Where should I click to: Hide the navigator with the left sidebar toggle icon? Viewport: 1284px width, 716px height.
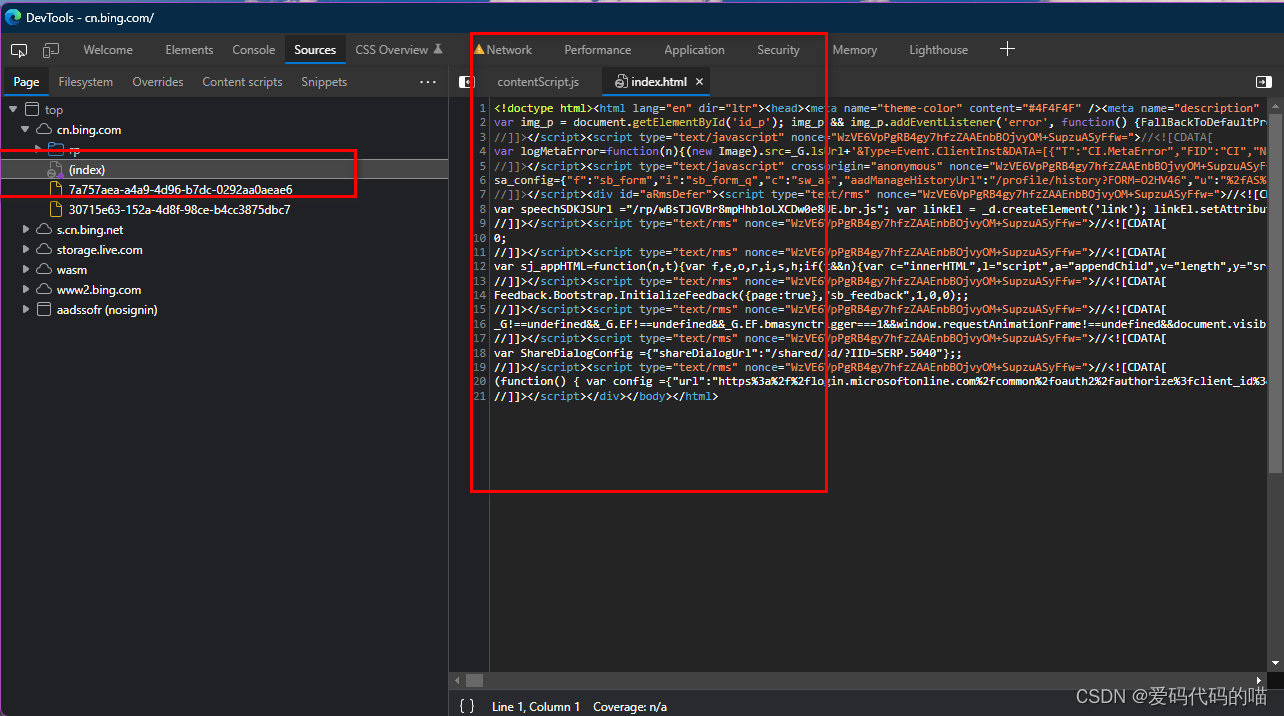(466, 82)
